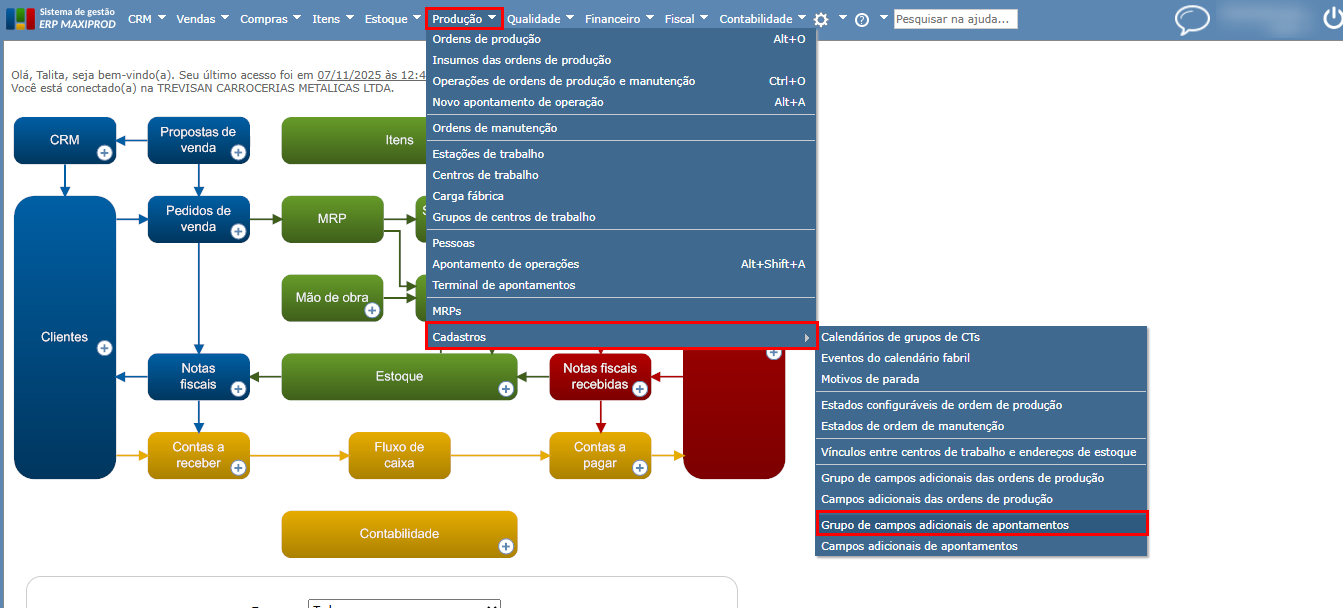Click the Contas a receber box
The image size is (1343, 608).
pos(198,455)
